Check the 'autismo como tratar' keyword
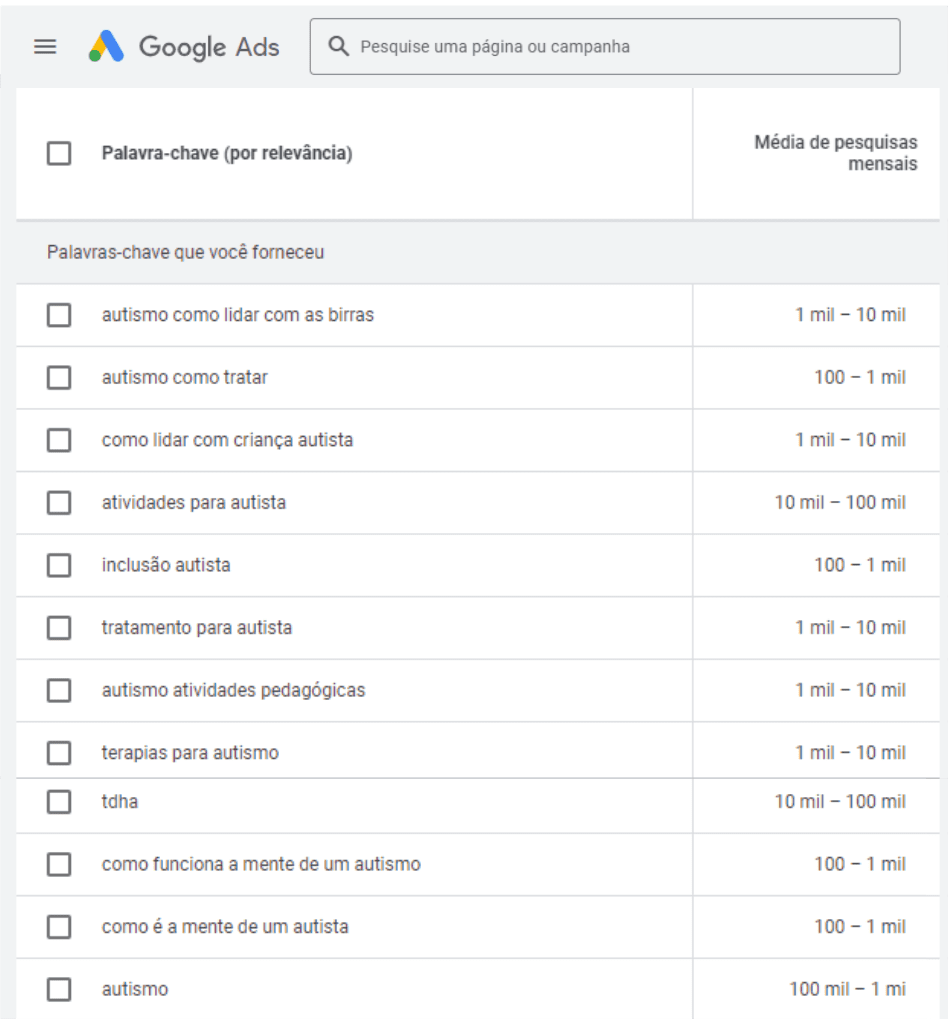Image resolution: width=948 pixels, height=1019 pixels. (59, 378)
